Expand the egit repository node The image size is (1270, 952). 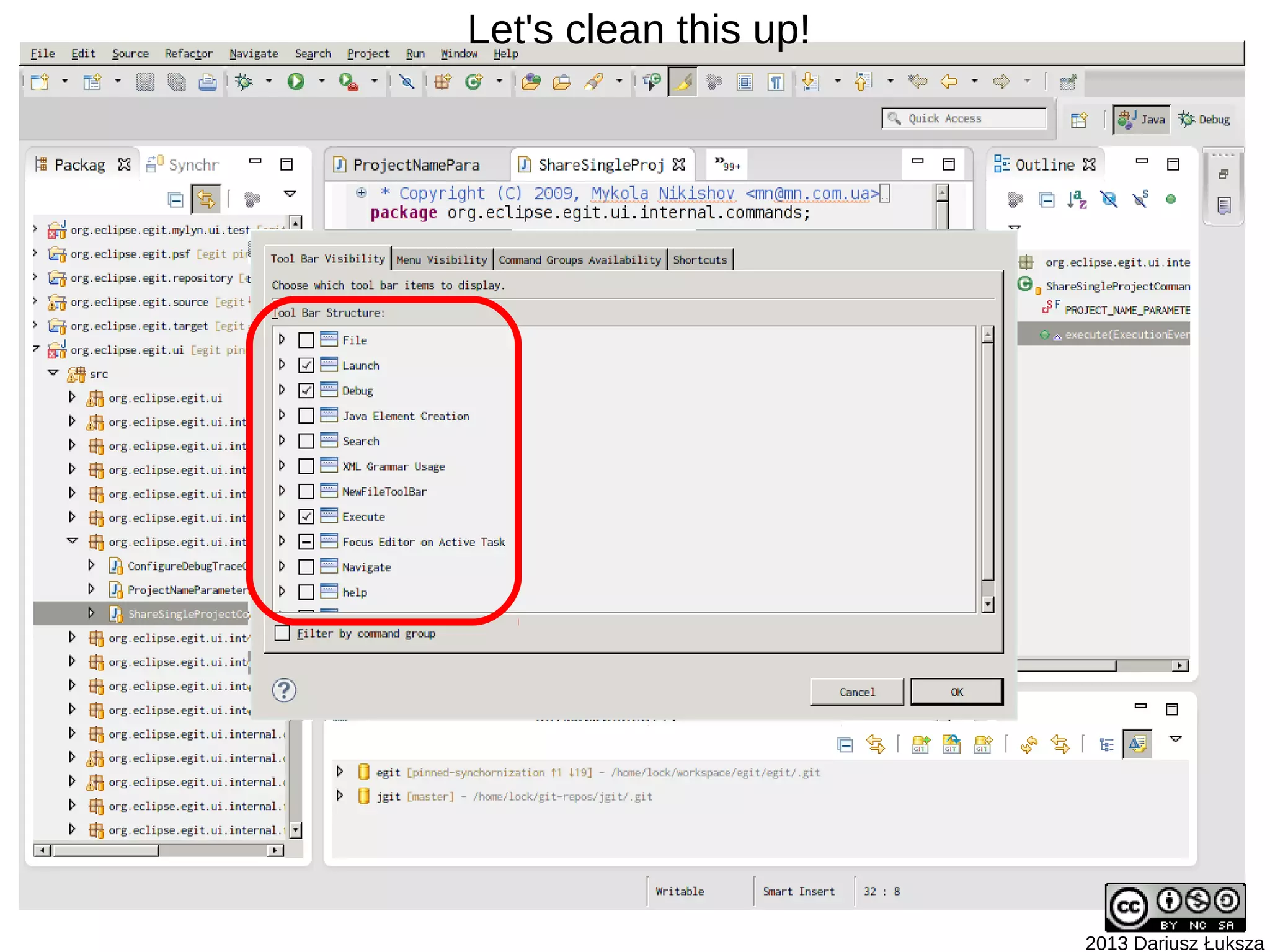pyautogui.click(x=340, y=772)
